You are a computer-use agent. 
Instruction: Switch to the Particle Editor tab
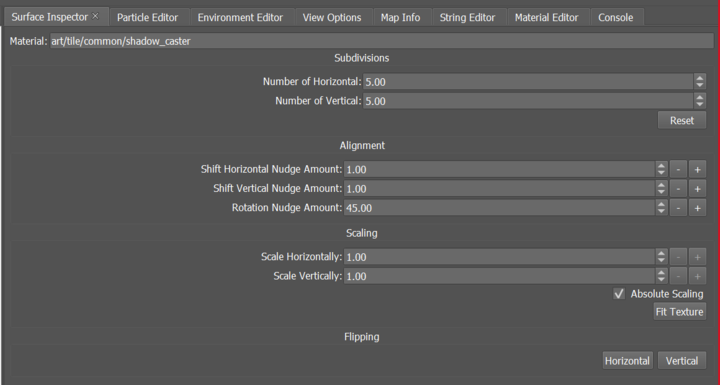[147, 17]
